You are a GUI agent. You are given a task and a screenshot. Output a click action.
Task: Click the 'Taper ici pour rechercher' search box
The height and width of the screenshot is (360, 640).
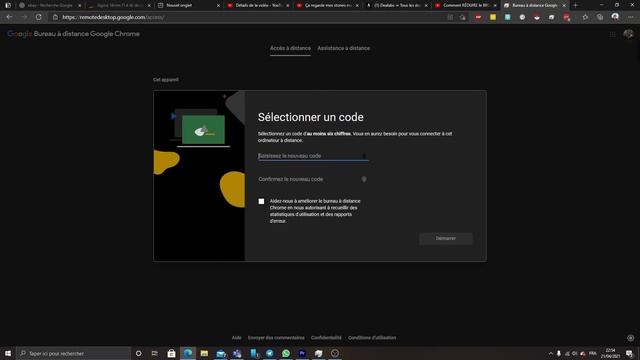point(73,353)
